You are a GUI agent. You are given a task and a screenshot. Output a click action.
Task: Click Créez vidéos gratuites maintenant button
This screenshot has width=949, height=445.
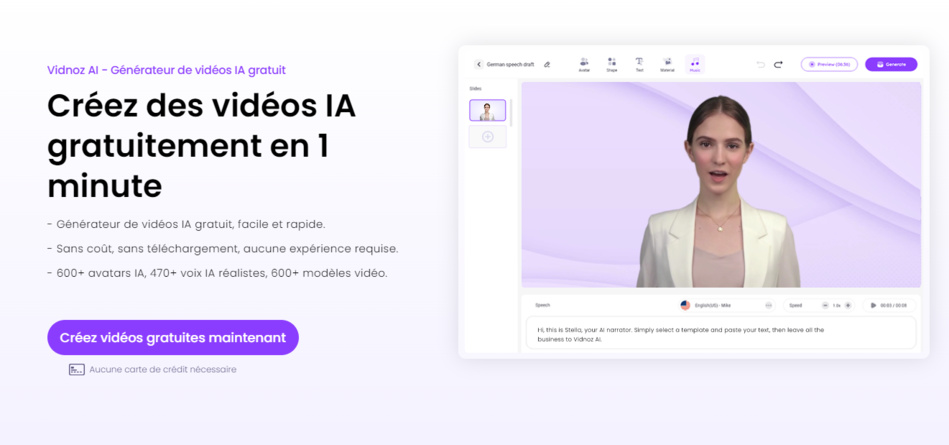pos(172,338)
